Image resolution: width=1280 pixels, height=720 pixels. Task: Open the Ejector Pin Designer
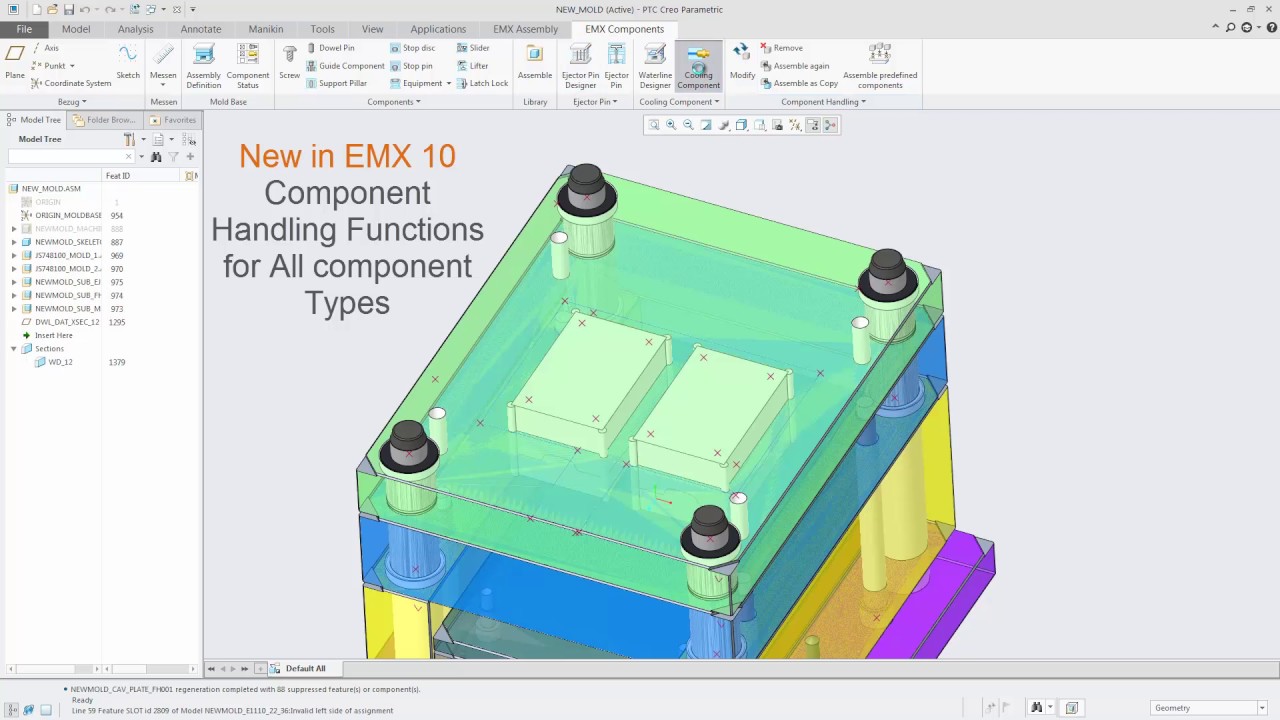580,66
